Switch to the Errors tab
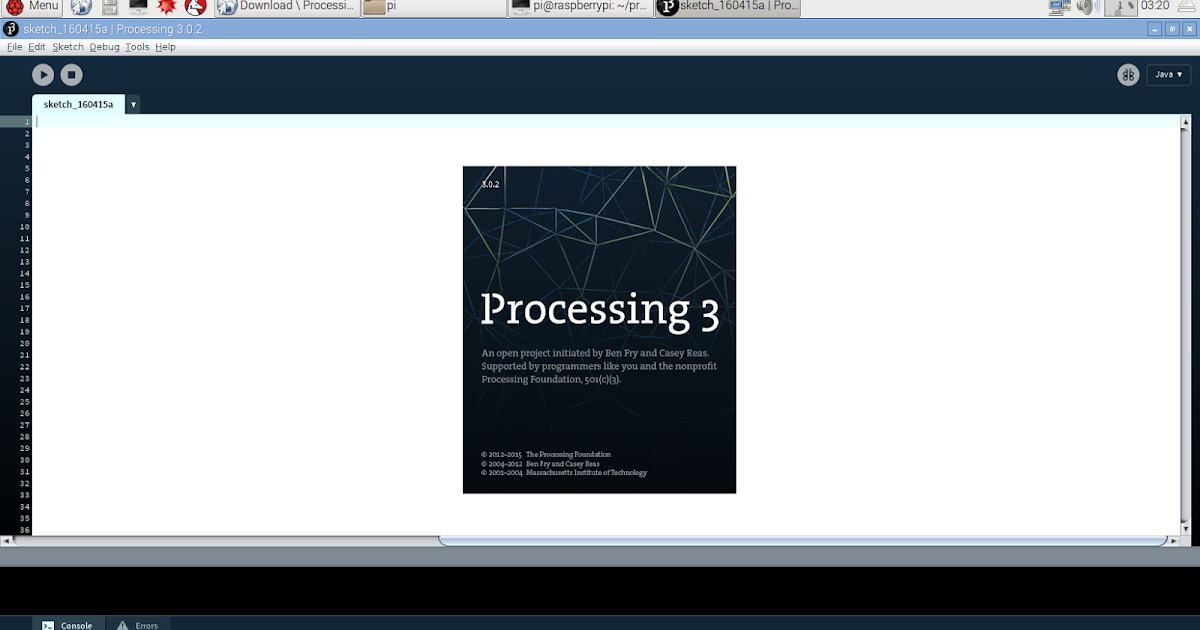Image resolution: width=1200 pixels, height=630 pixels. (x=138, y=624)
